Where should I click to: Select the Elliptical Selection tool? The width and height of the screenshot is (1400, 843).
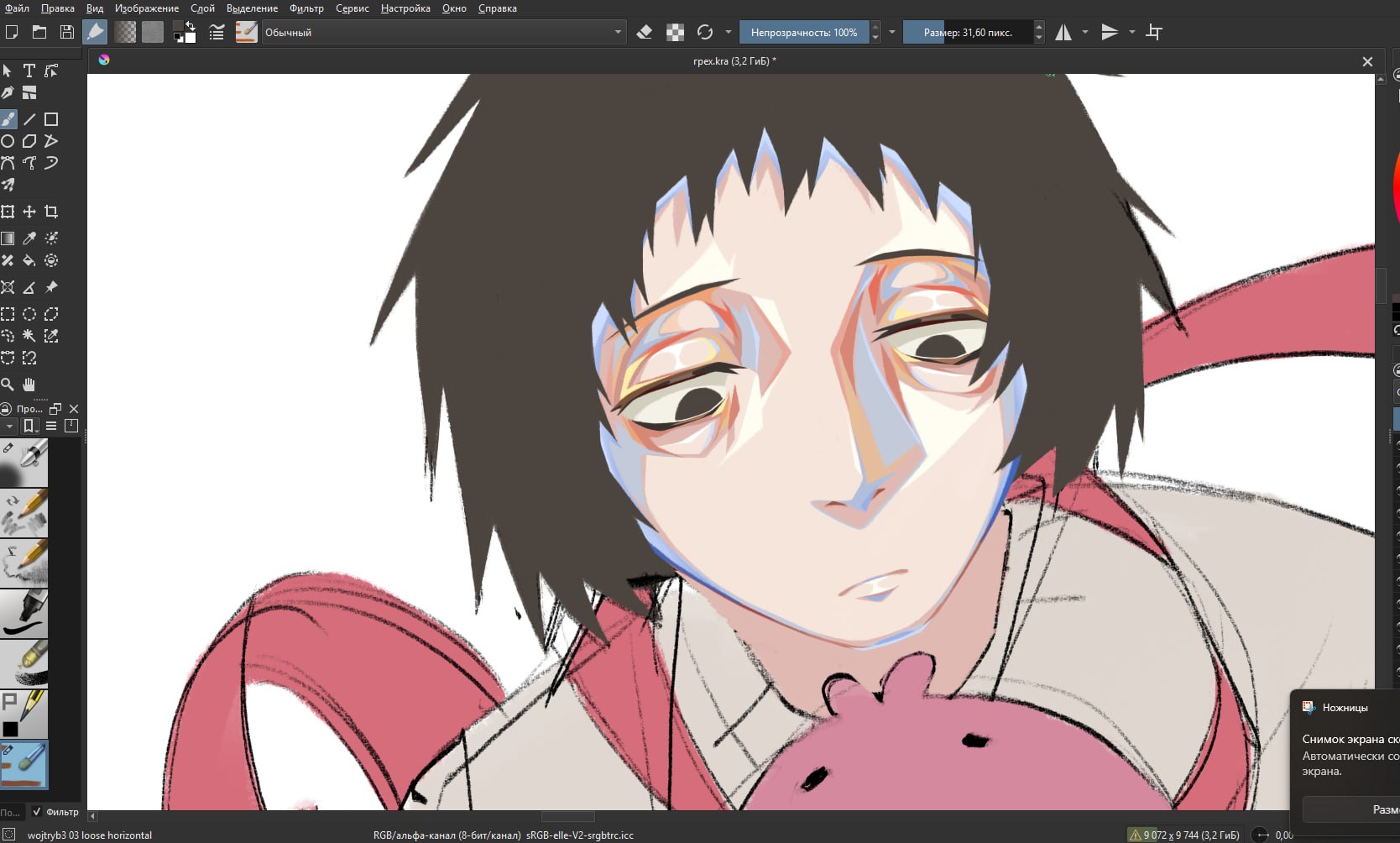click(x=29, y=314)
